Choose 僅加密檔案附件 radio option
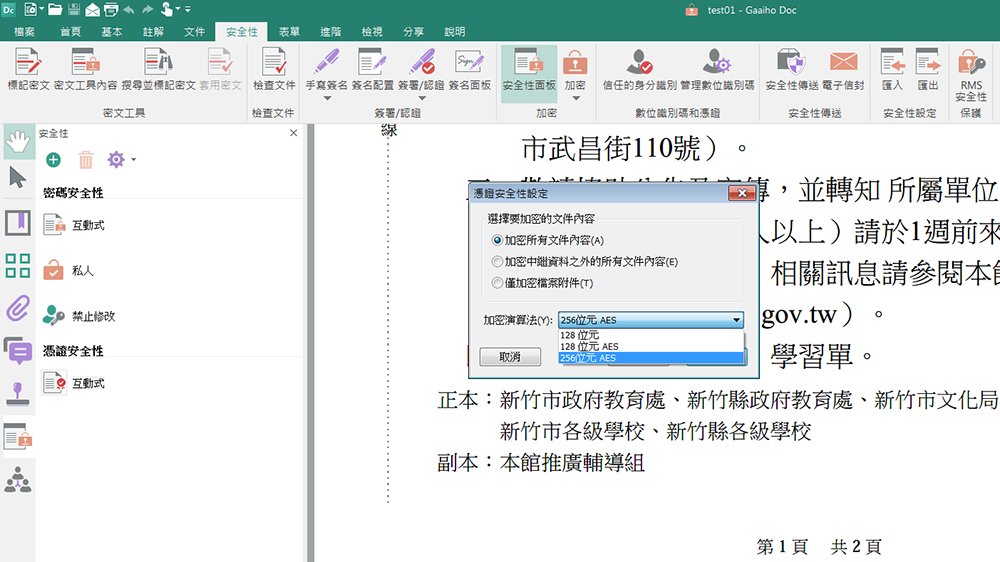Screen dimensions: 1000x562 [497, 283]
